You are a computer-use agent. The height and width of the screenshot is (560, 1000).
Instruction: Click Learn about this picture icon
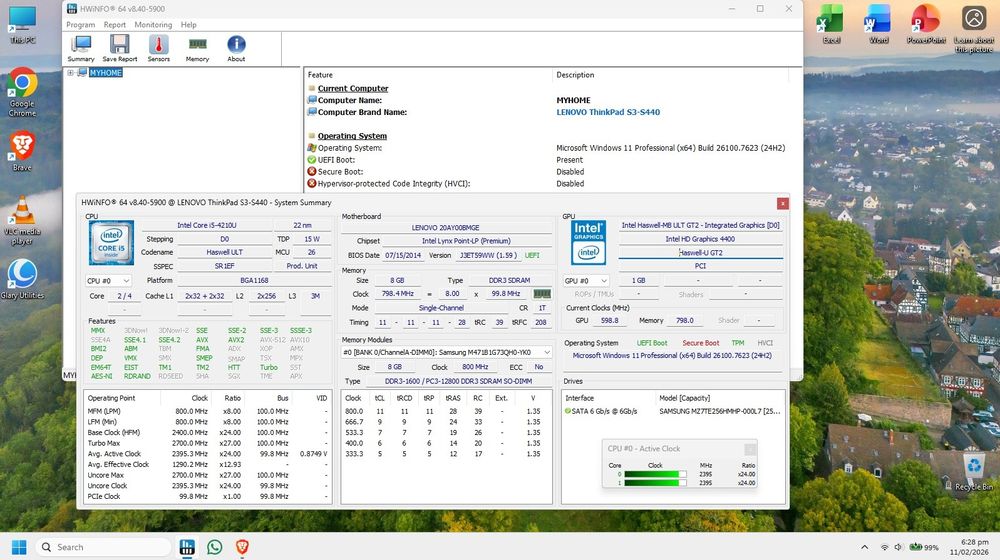pyautogui.click(x=974, y=29)
